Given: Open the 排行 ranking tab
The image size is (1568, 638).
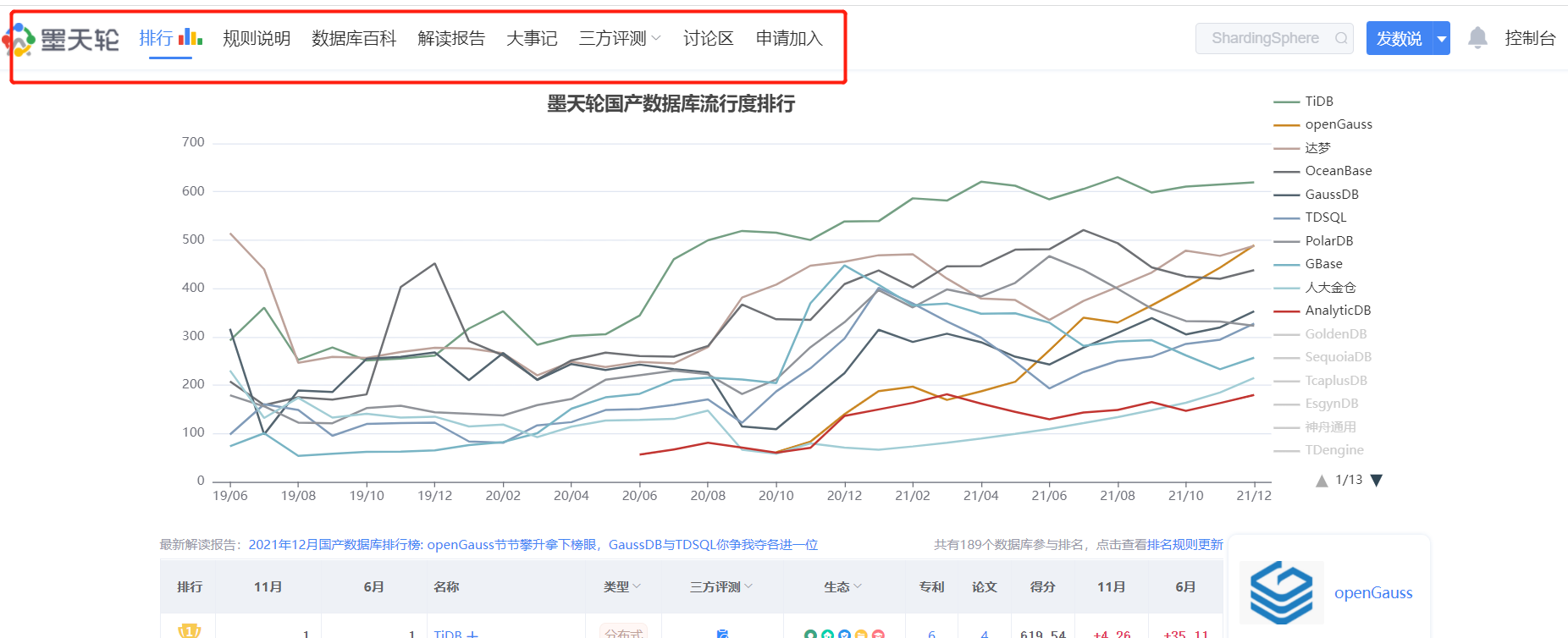Looking at the screenshot, I should [x=156, y=38].
